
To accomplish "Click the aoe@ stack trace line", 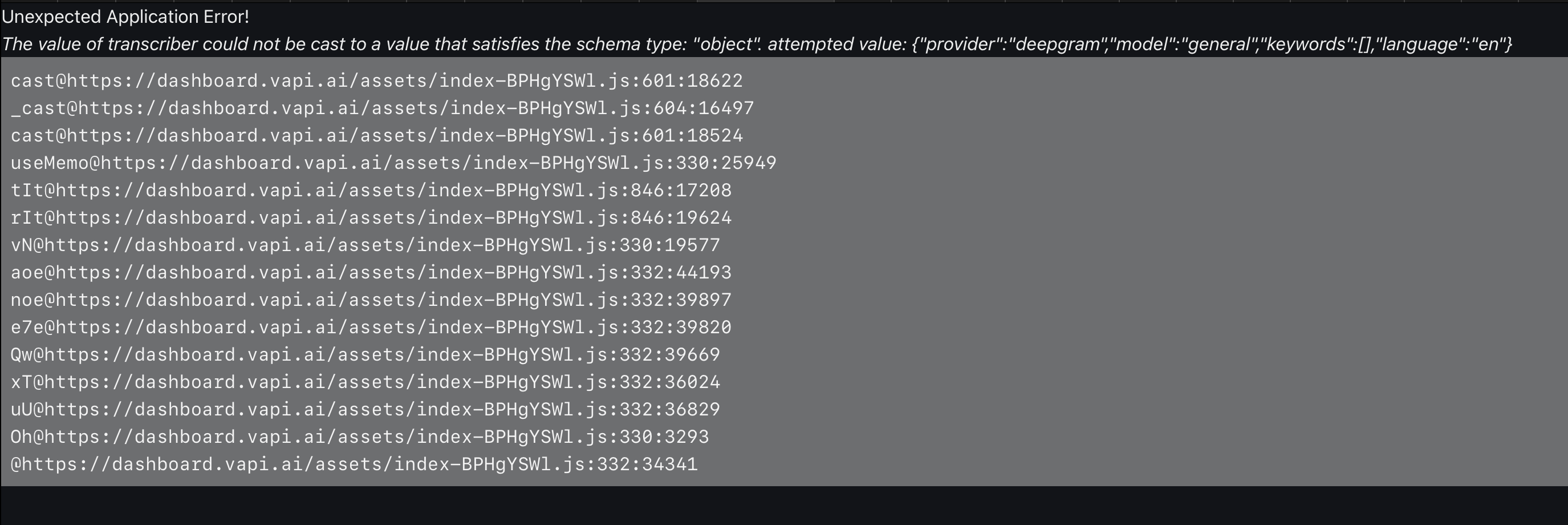I will click(x=371, y=273).
